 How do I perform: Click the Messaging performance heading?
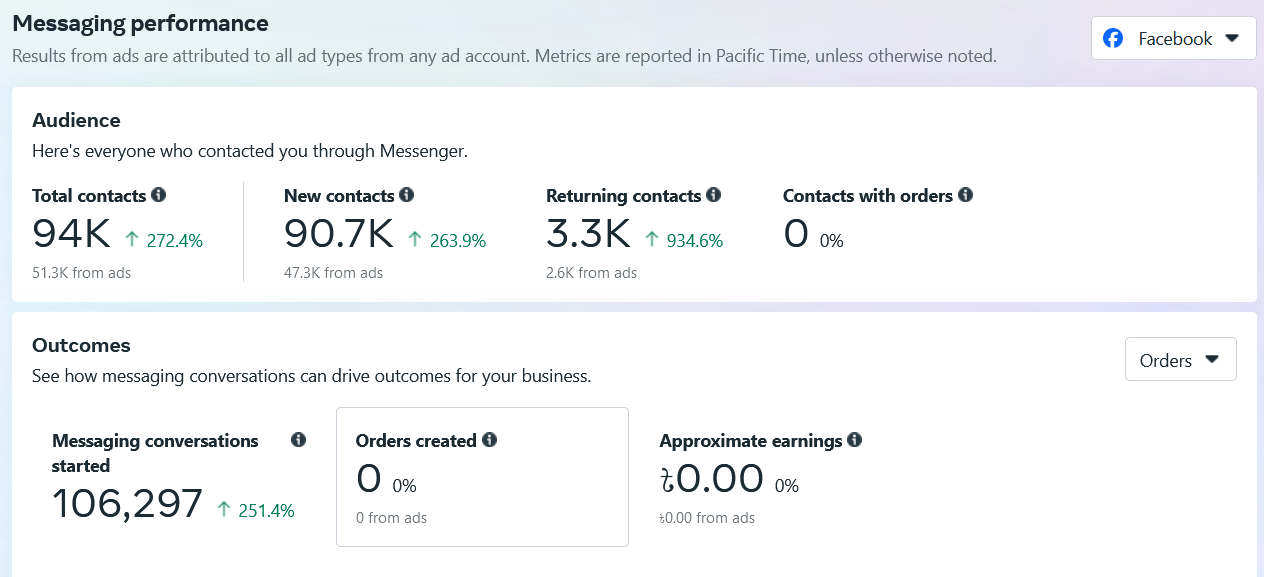point(140,23)
